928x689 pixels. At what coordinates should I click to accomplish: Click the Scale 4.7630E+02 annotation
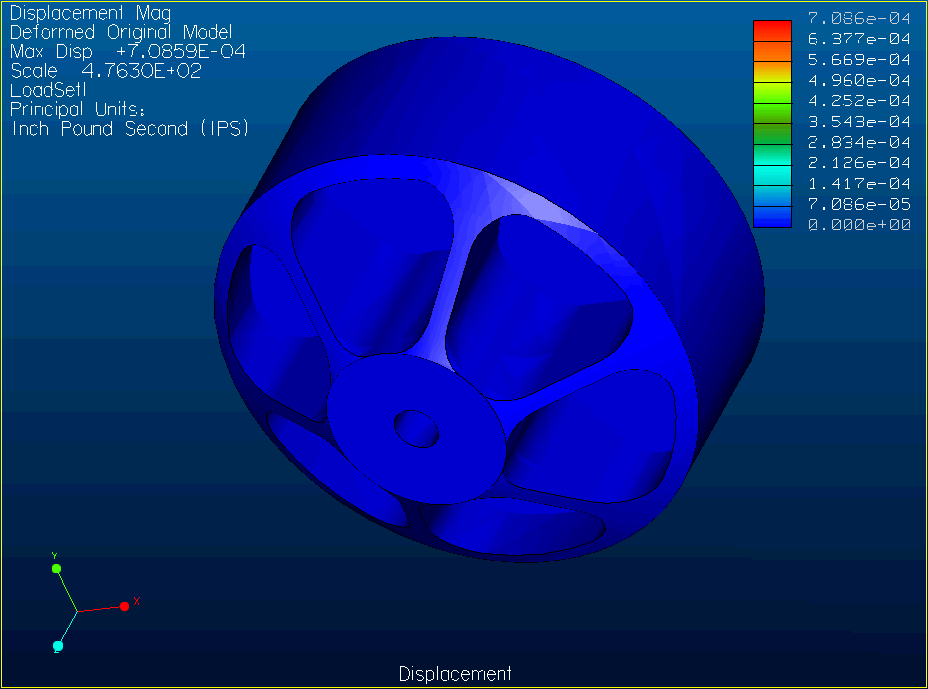click(x=106, y=71)
